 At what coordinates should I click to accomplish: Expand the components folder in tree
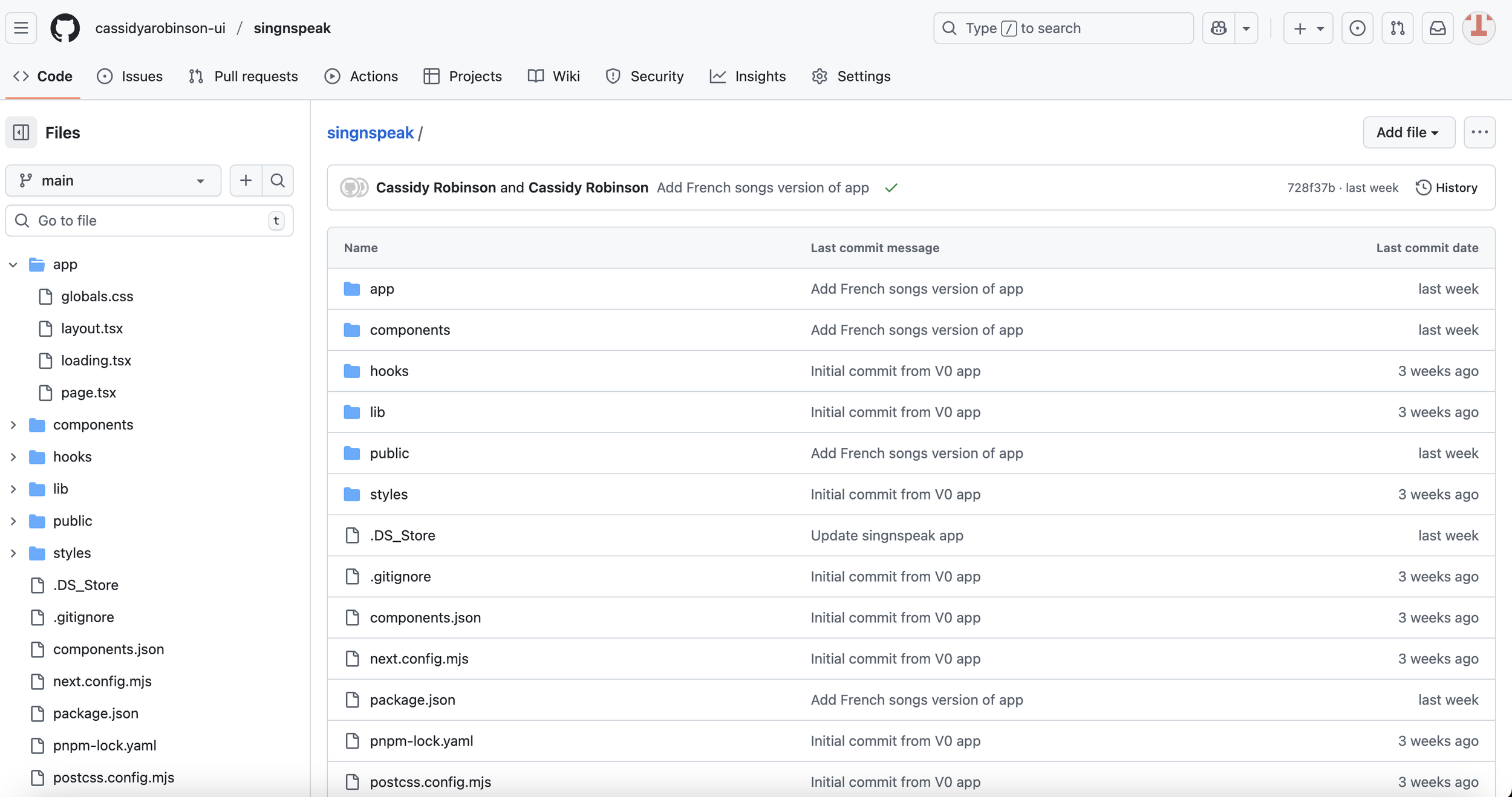pyautogui.click(x=13, y=425)
